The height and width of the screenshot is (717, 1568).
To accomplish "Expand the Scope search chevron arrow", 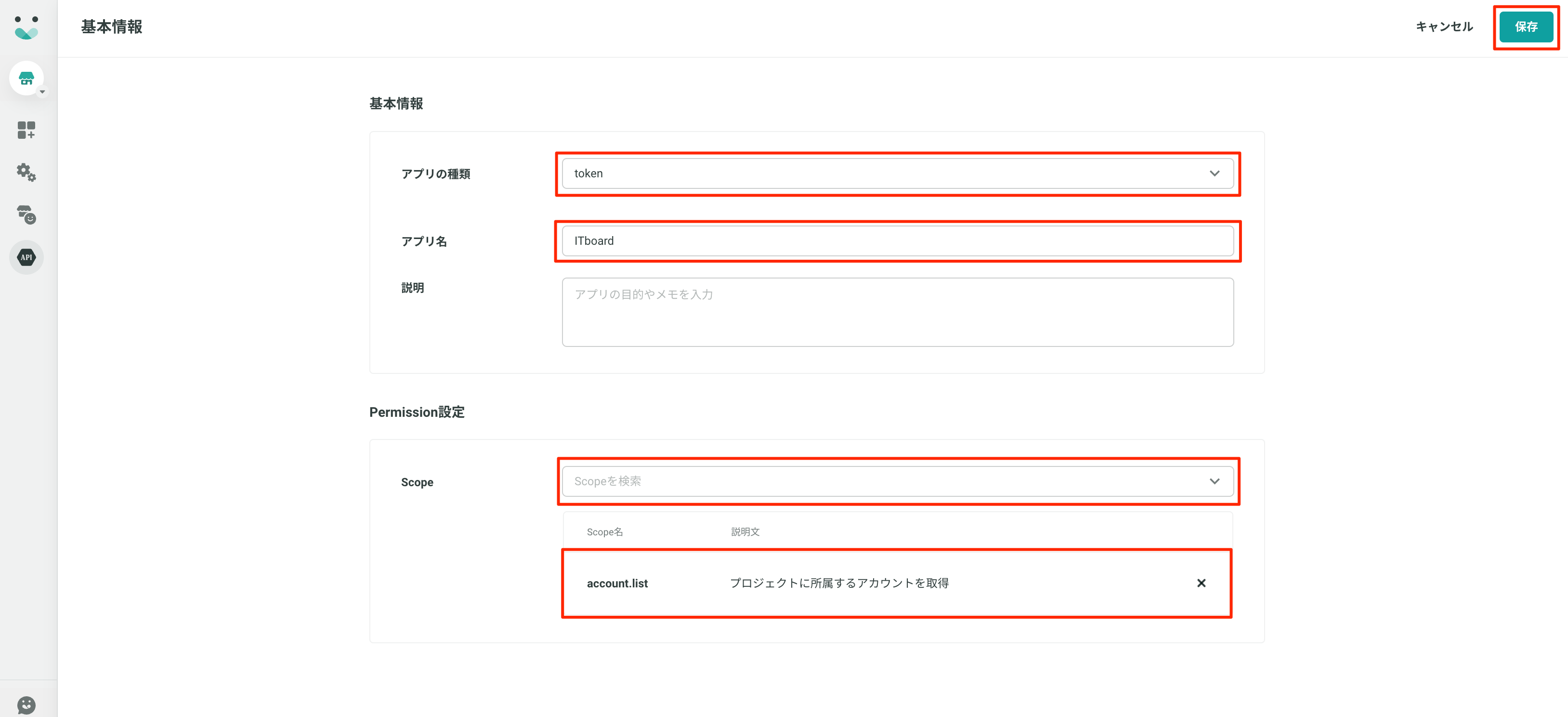I will point(1215,481).
